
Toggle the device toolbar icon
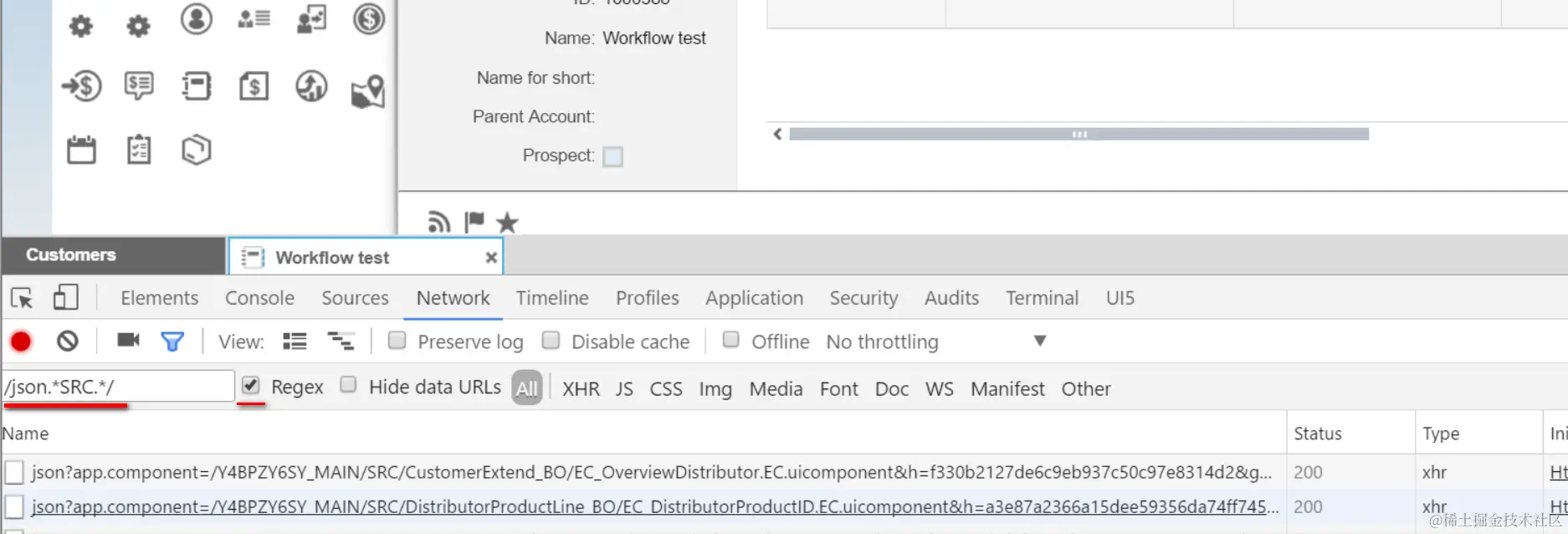pos(65,298)
